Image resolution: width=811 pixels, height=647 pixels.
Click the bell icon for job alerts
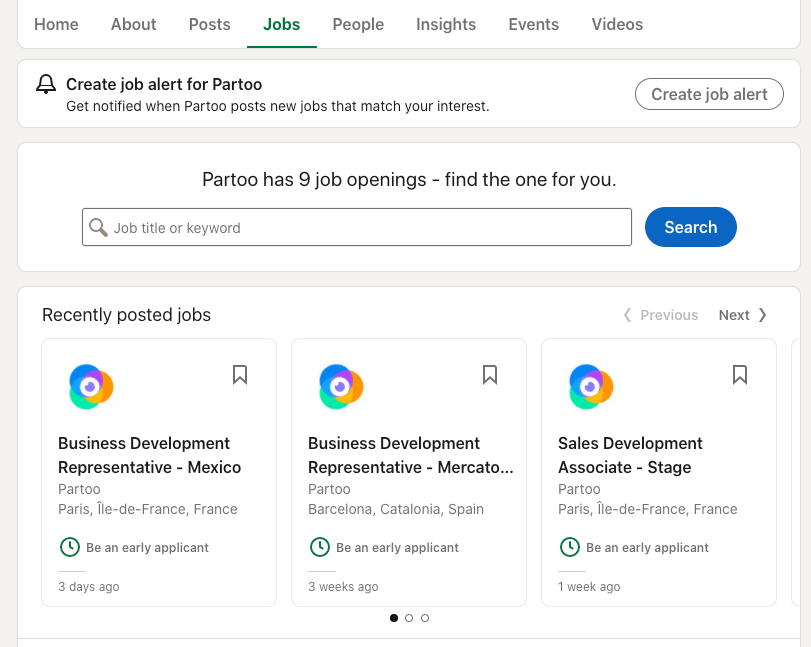(x=46, y=84)
